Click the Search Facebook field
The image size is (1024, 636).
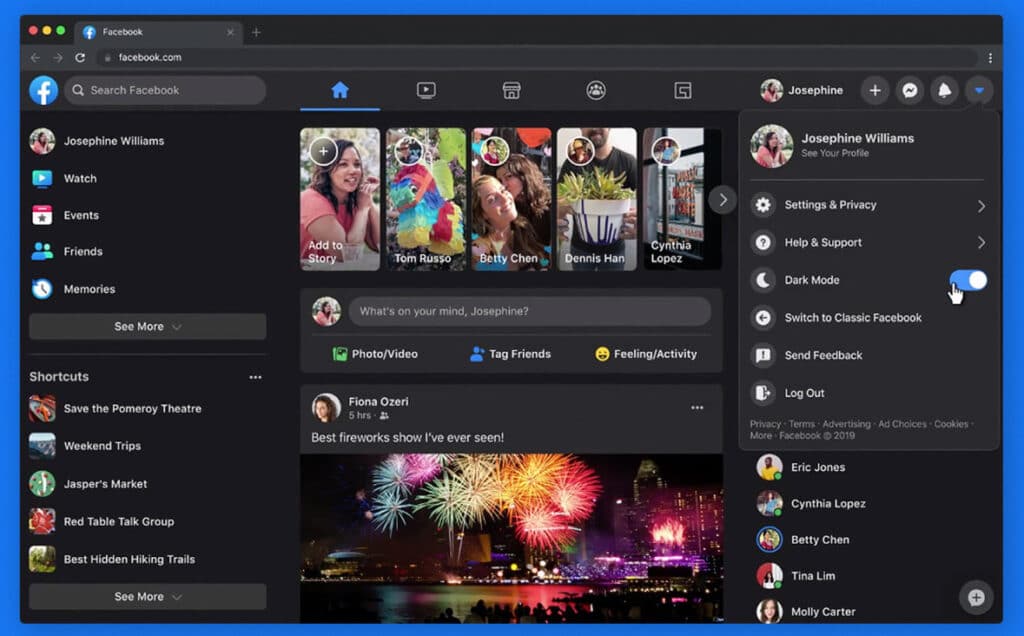[x=166, y=91]
